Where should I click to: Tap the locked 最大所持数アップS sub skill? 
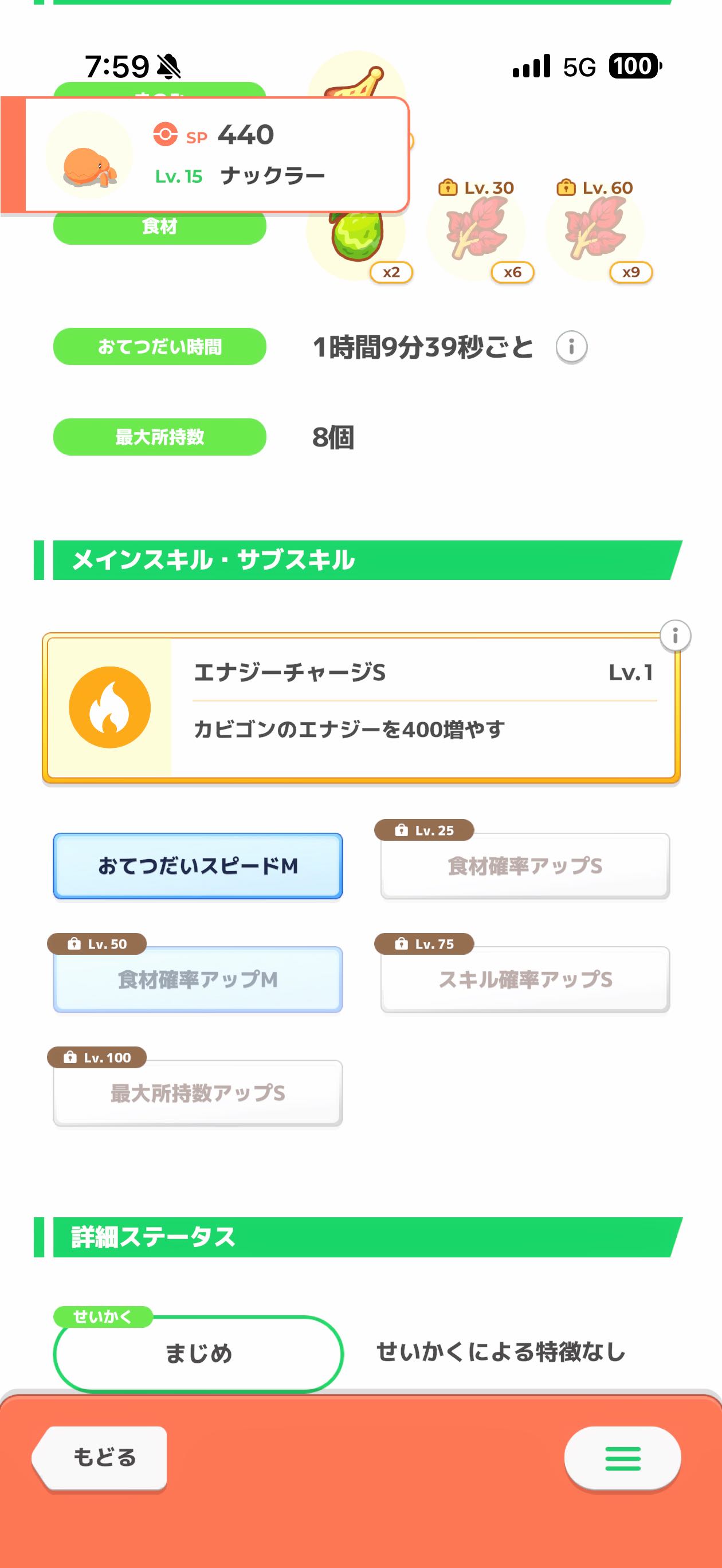198,1093
